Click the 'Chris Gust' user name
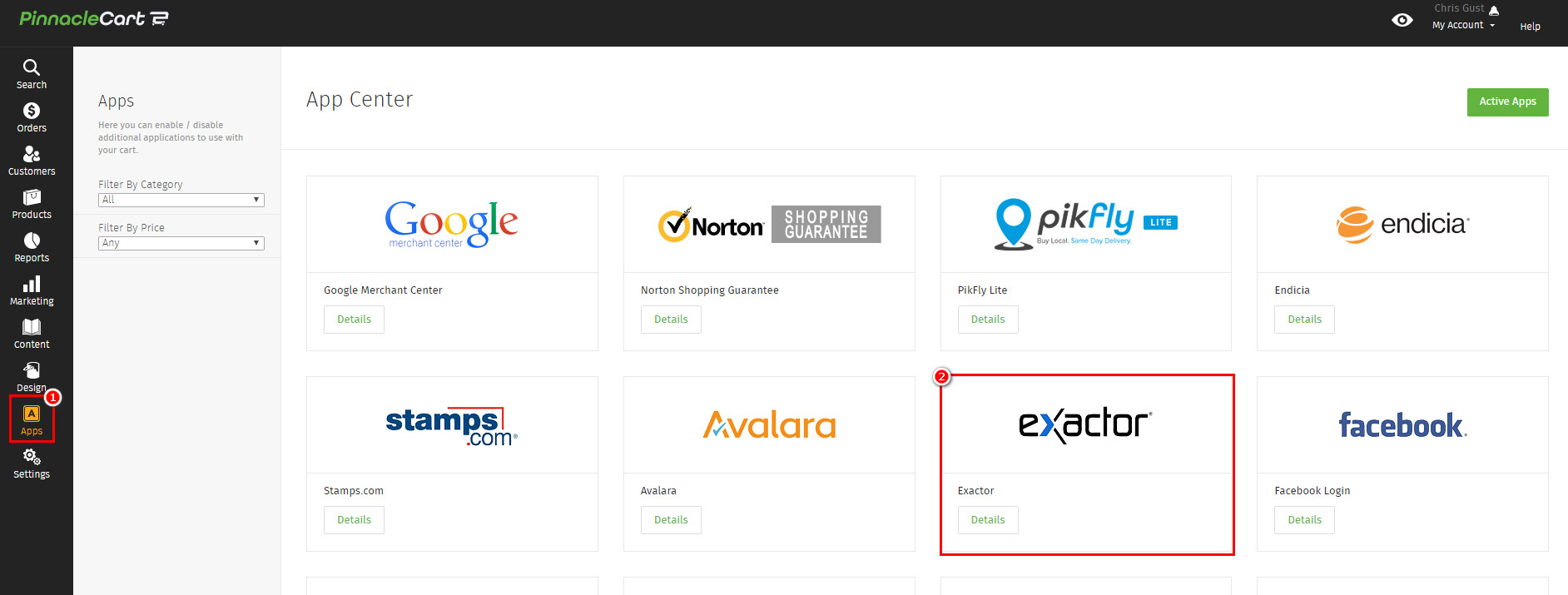 1459,8
